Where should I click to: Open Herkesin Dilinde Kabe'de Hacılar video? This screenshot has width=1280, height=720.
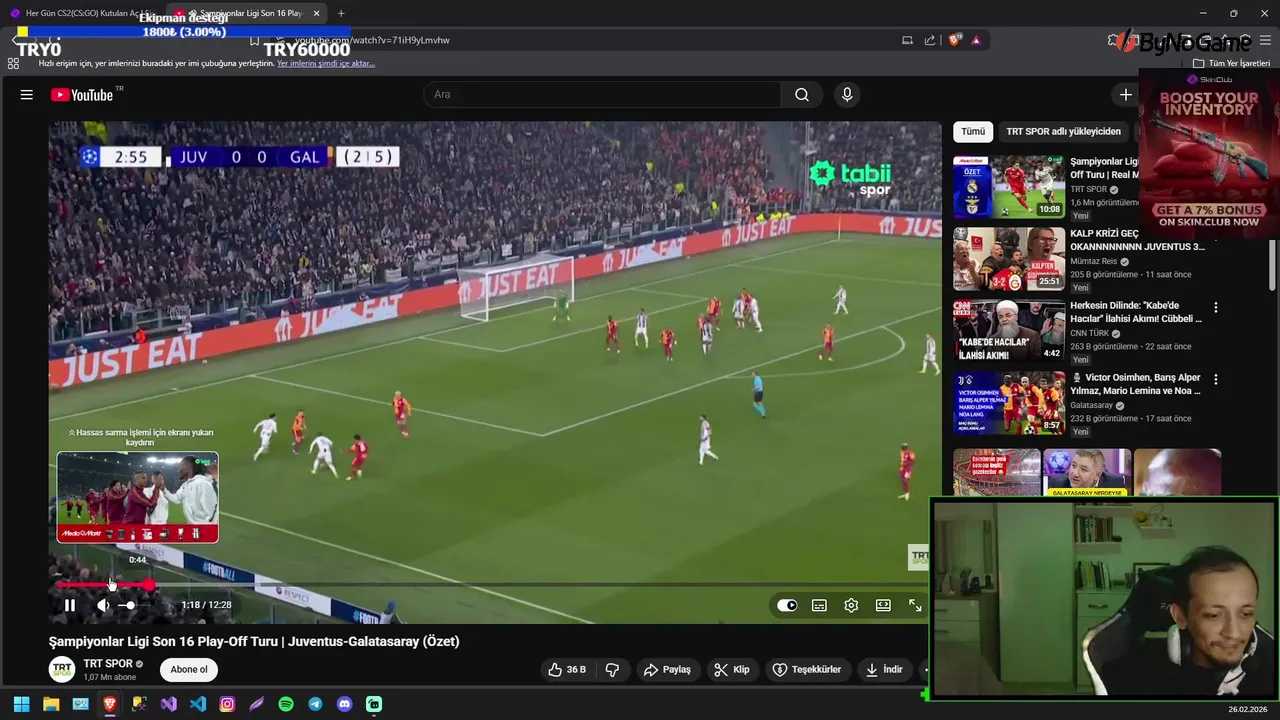click(x=1009, y=330)
